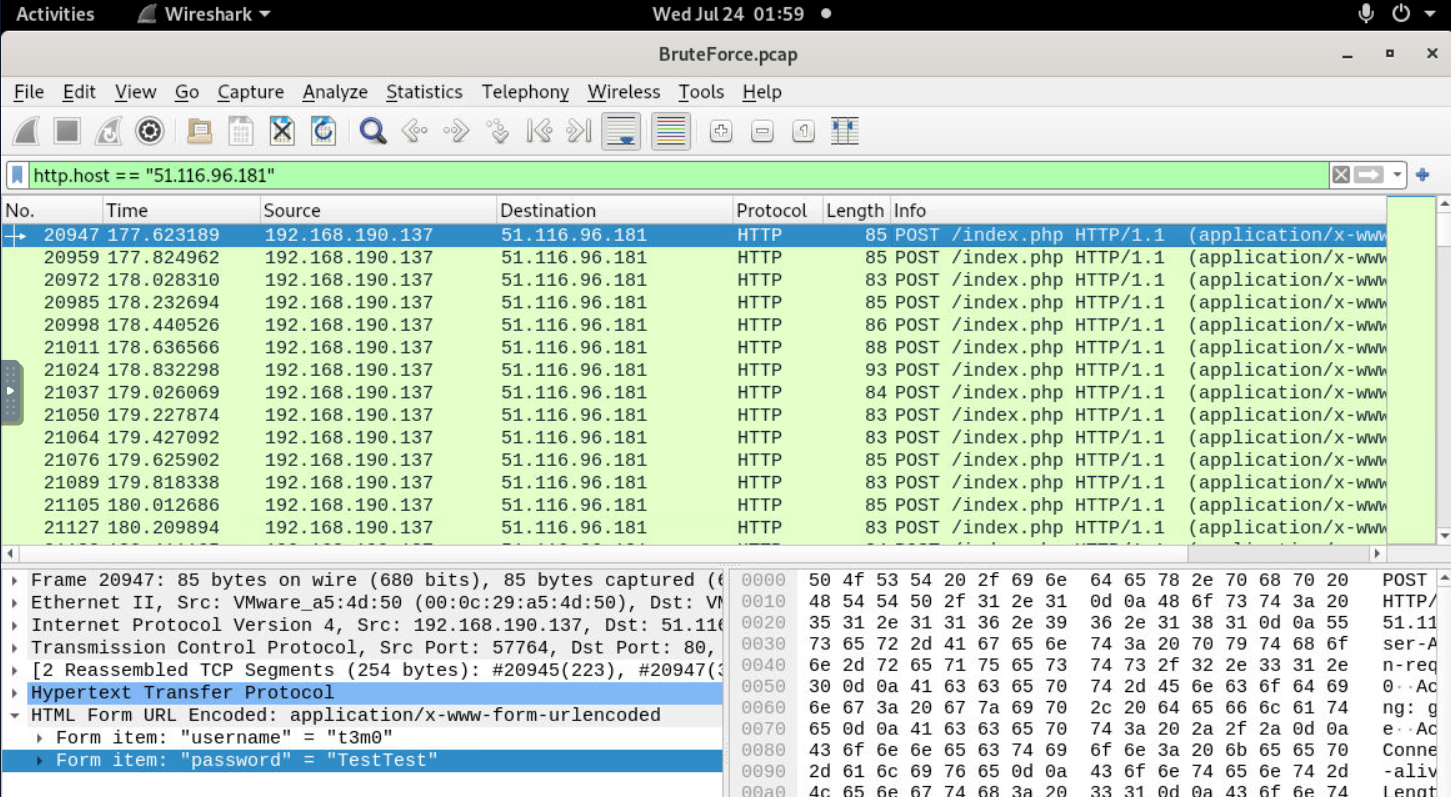Toggle packet colorization rules

(x=671, y=131)
